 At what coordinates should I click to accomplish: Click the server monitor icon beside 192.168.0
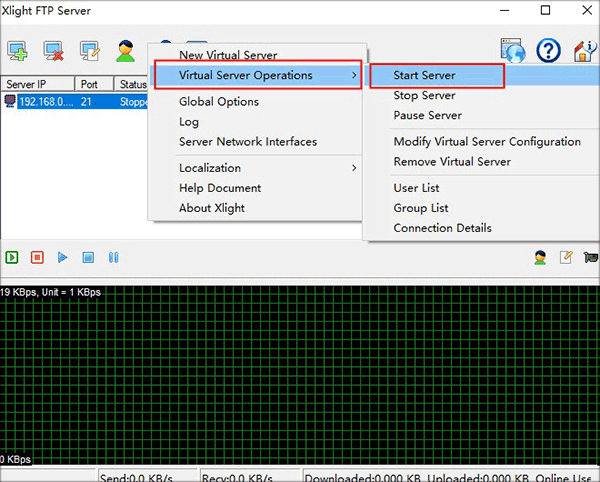click(10, 101)
